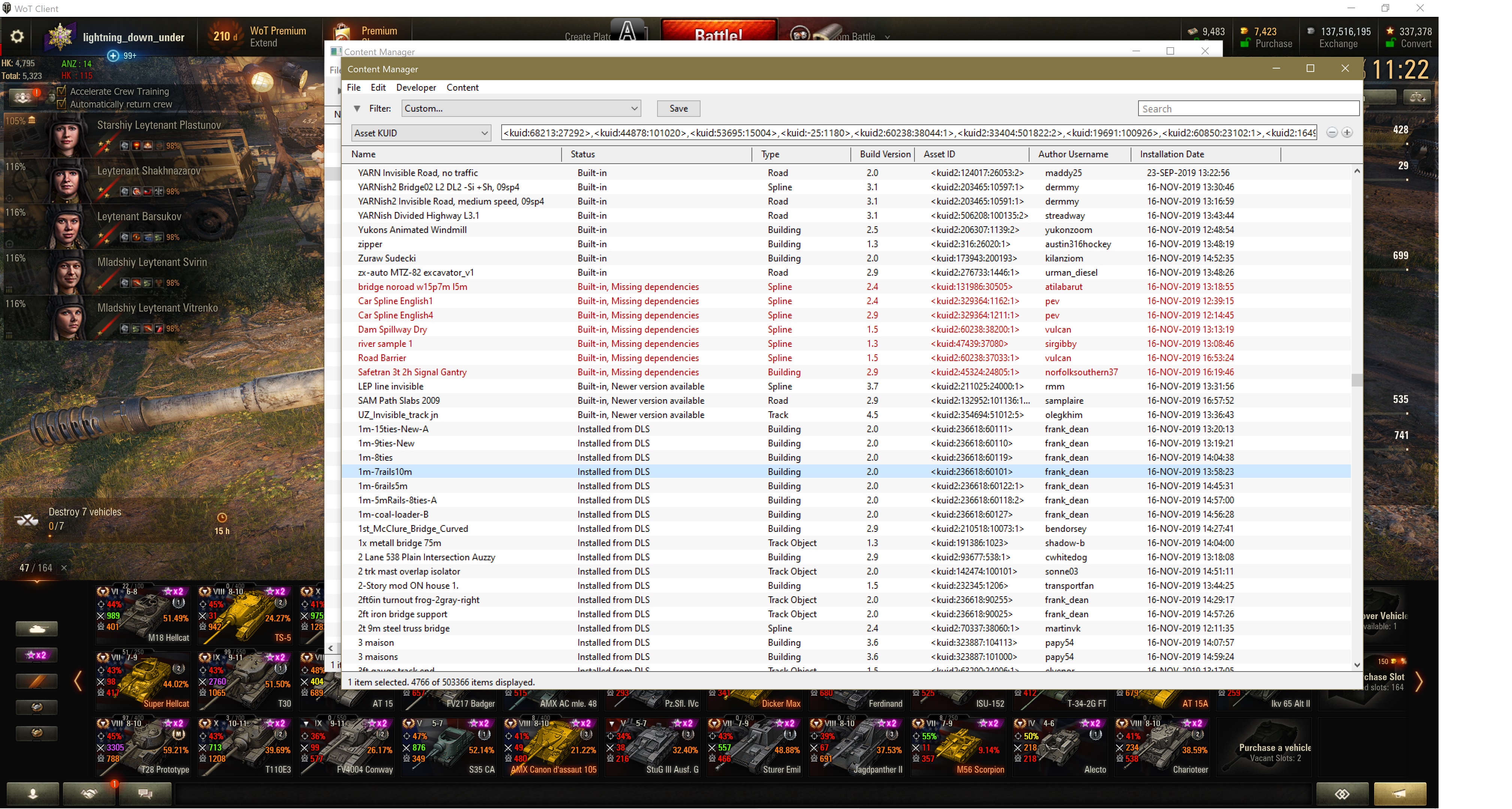This screenshot has width=1512, height=809.
Task: Open the Asset KUID criteria dropdown
Action: tap(421, 133)
